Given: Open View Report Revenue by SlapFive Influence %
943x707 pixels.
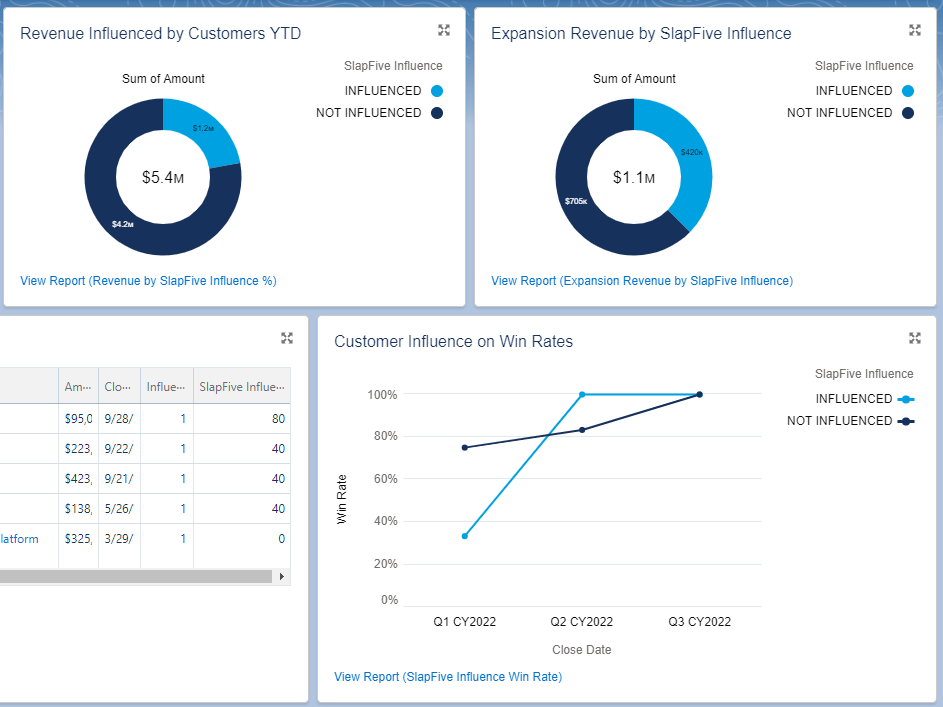Looking at the screenshot, I should 150,280.
